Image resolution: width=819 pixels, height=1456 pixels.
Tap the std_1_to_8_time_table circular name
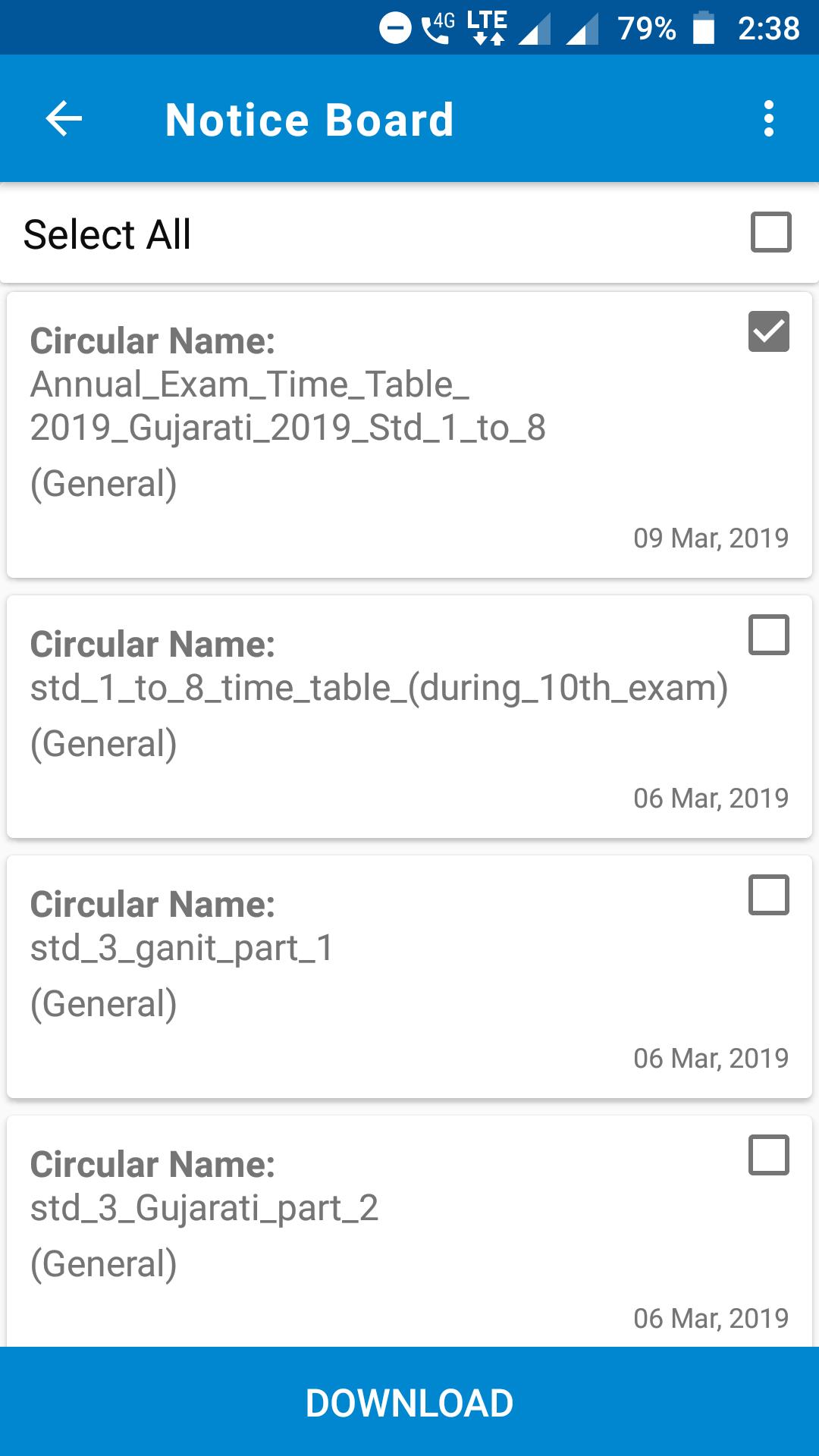click(379, 688)
